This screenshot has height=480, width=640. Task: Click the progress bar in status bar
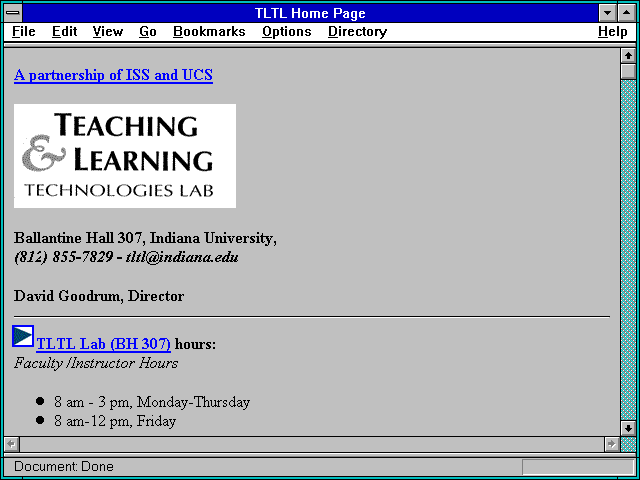pos(578,467)
